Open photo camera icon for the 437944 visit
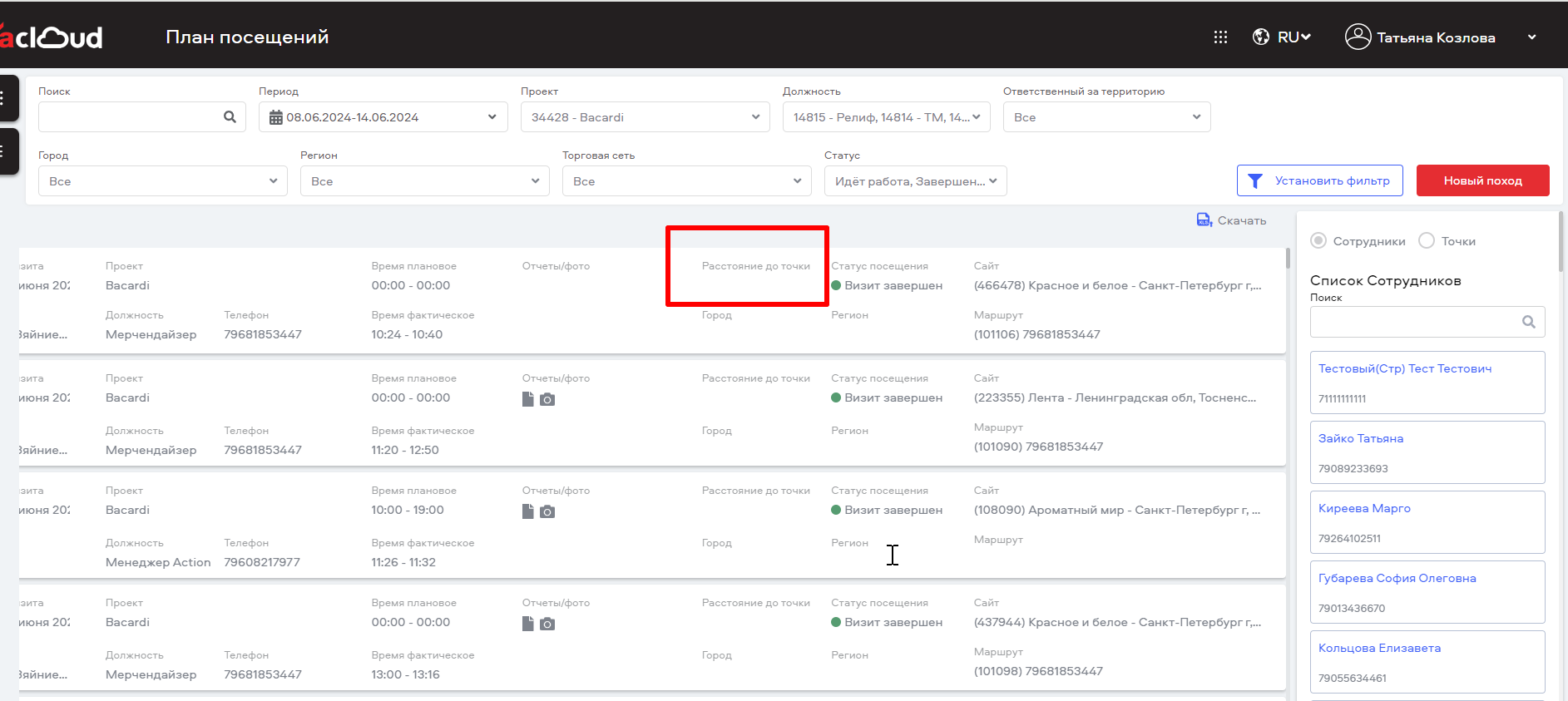 click(547, 624)
